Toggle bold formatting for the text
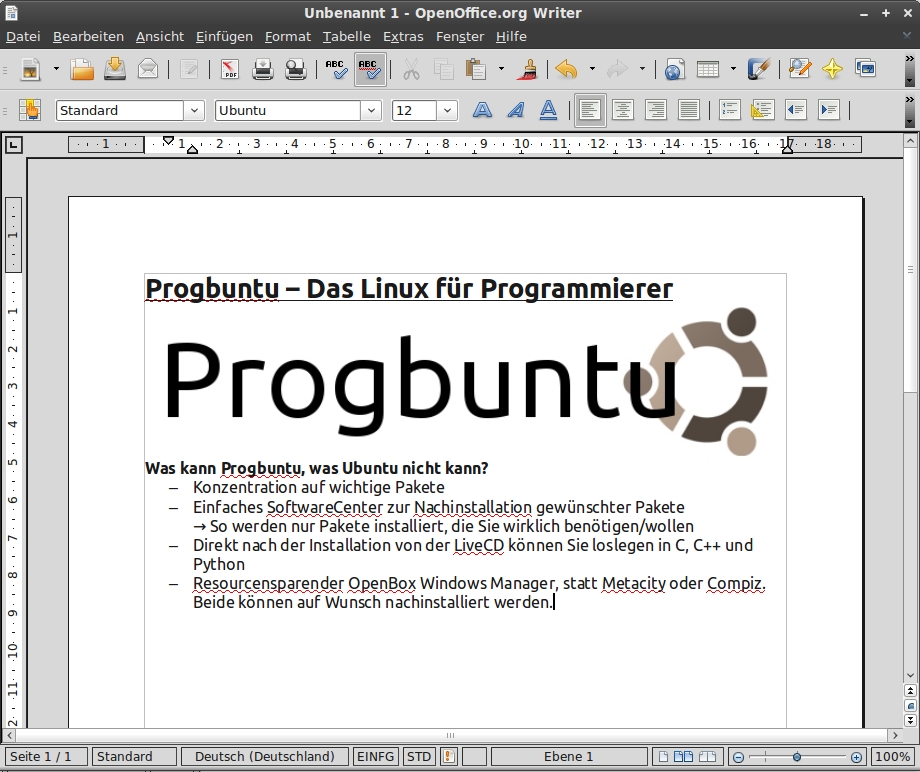Image resolution: width=920 pixels, height=772 pixels. 482,110
